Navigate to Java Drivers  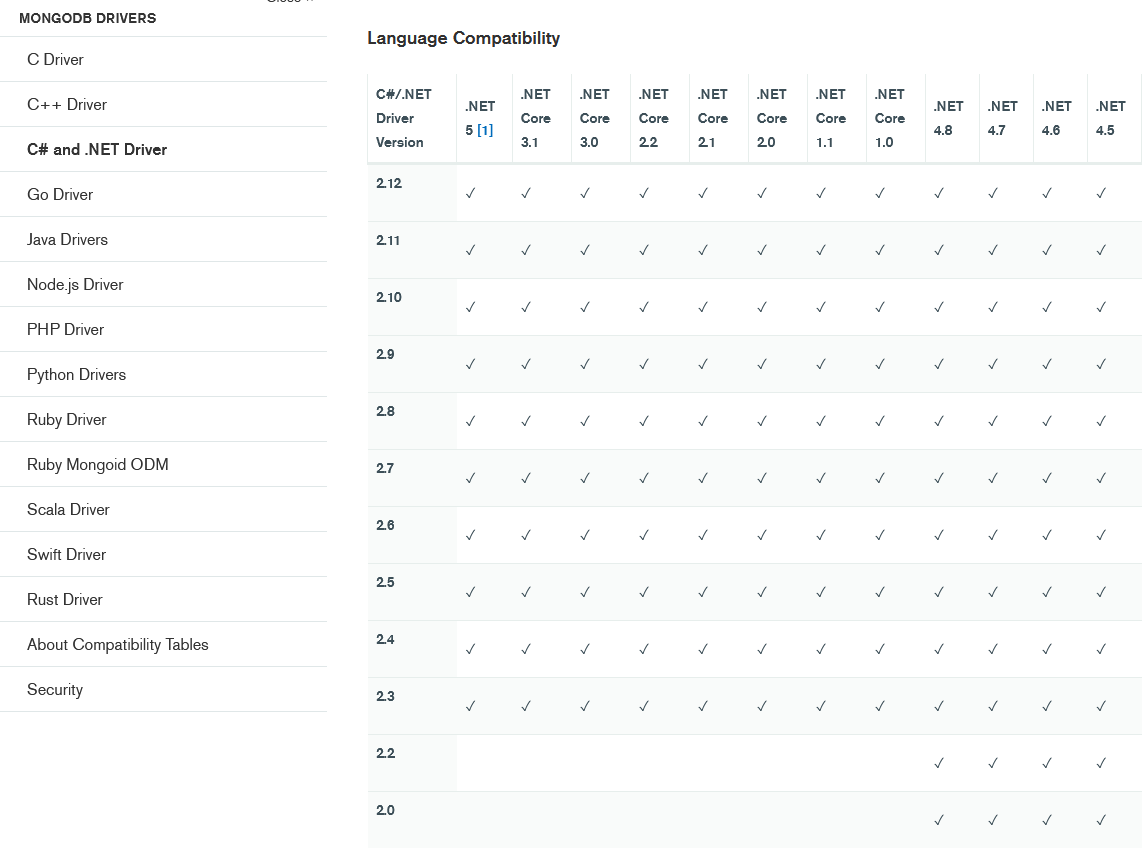(x=67, y=239)
